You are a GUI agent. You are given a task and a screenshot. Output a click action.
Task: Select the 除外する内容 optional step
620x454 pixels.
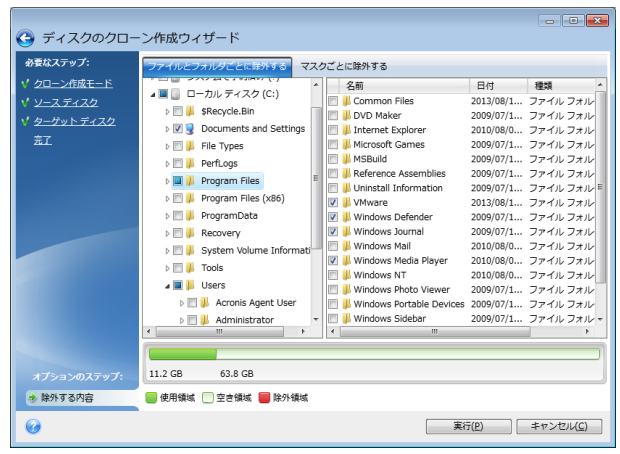67,397
